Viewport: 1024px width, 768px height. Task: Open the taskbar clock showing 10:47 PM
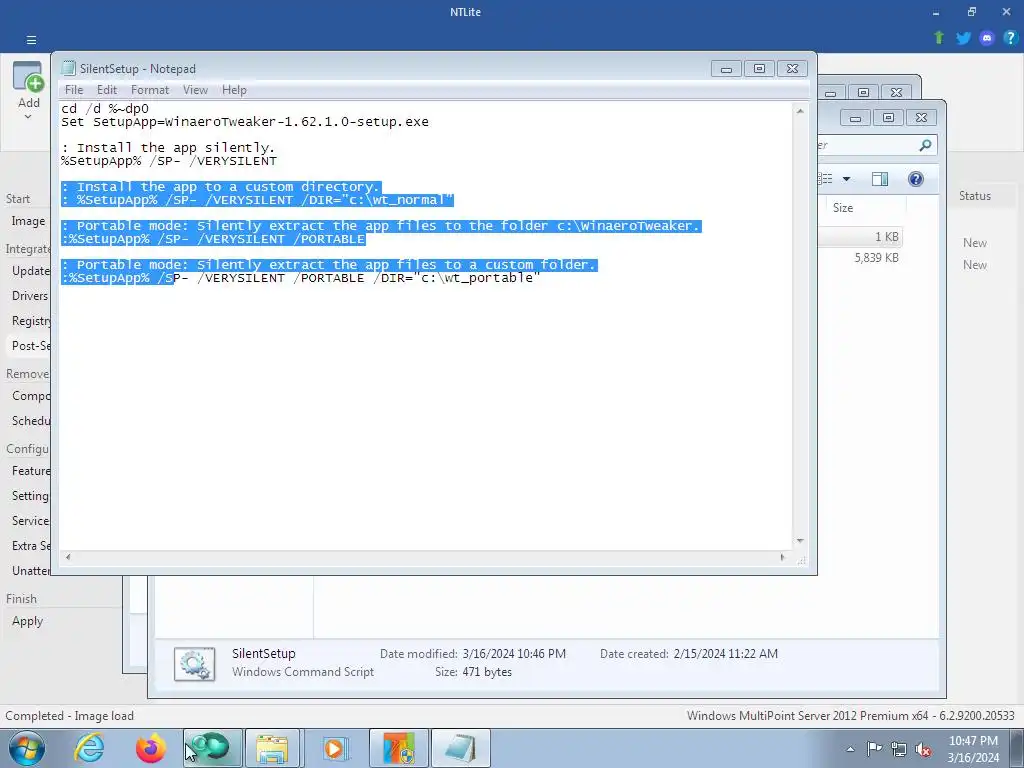point(973,749)
